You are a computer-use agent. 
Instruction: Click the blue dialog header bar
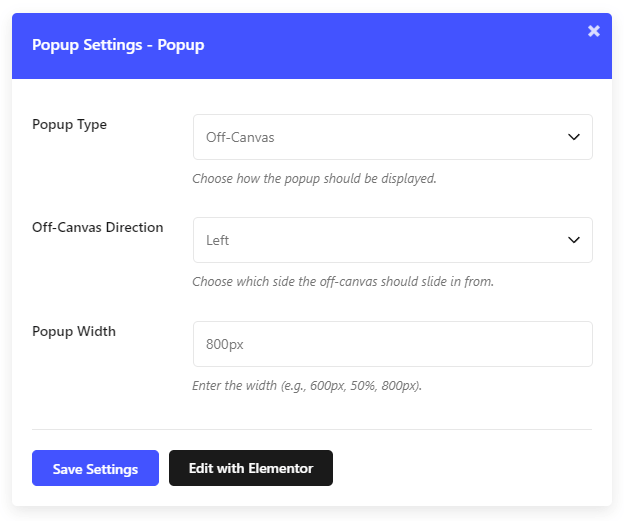pyautogui.click(x=312, y=46)
